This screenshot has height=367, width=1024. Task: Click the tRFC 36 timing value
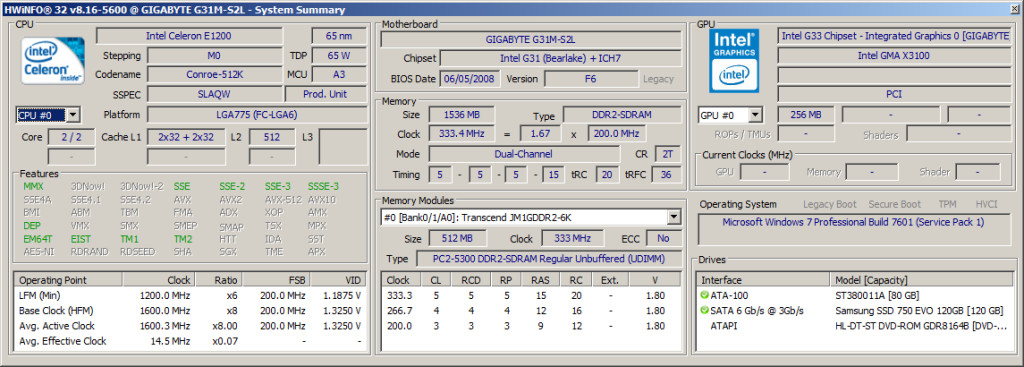point(665,175)
